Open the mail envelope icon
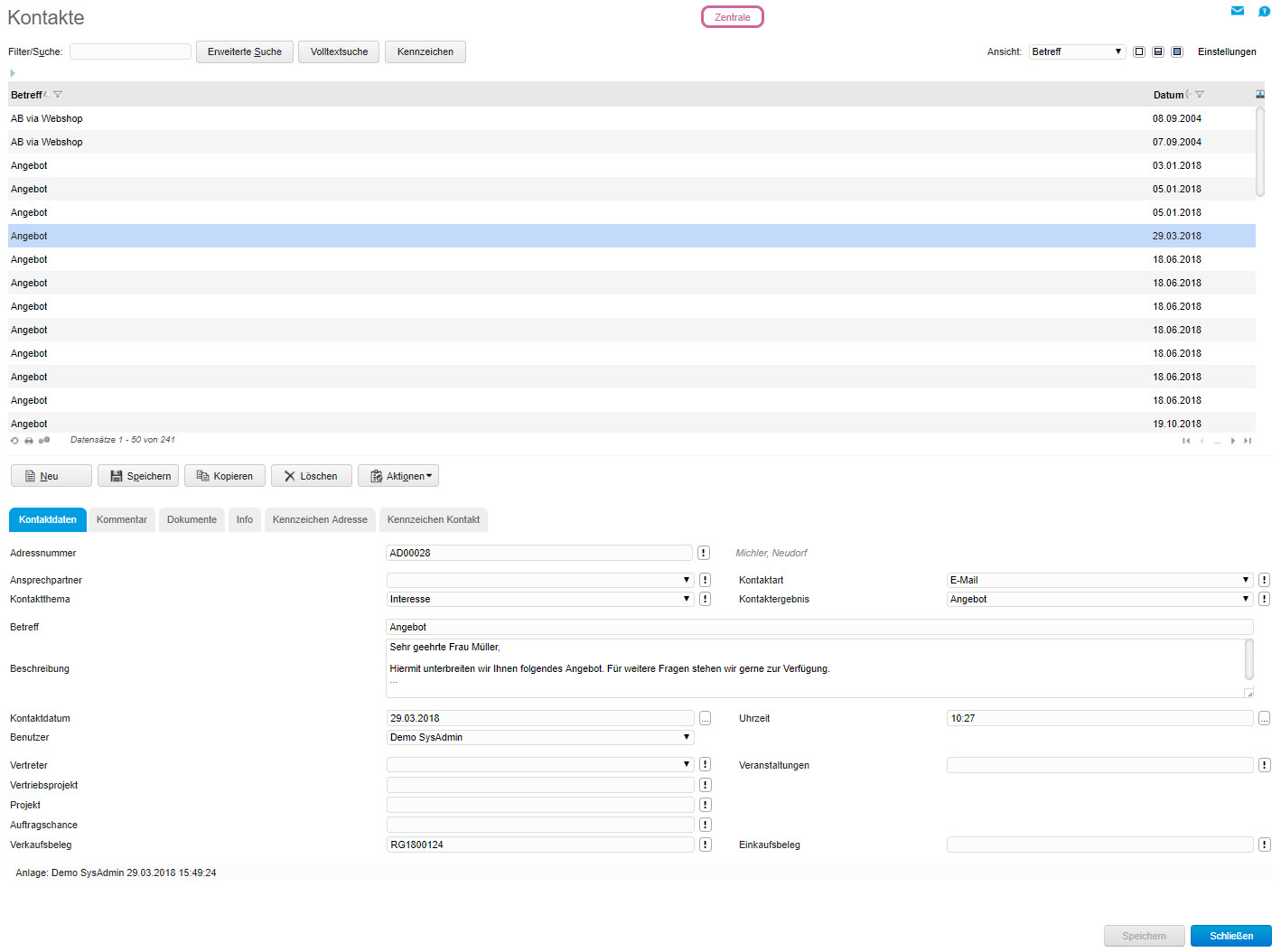 coord(1237,11)
